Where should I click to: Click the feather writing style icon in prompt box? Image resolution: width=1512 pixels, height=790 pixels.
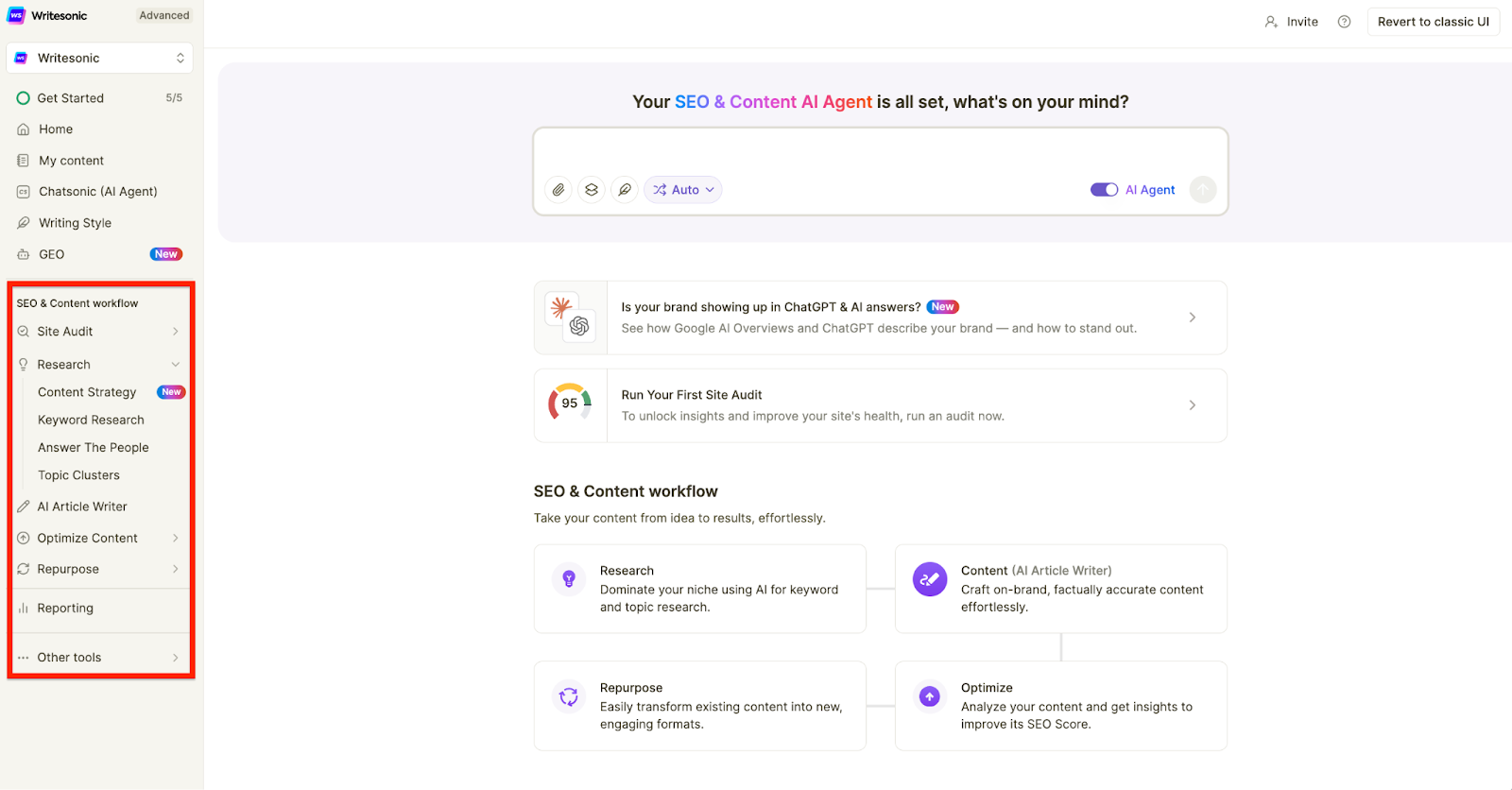pyautogui.click(x=625, y=190)
